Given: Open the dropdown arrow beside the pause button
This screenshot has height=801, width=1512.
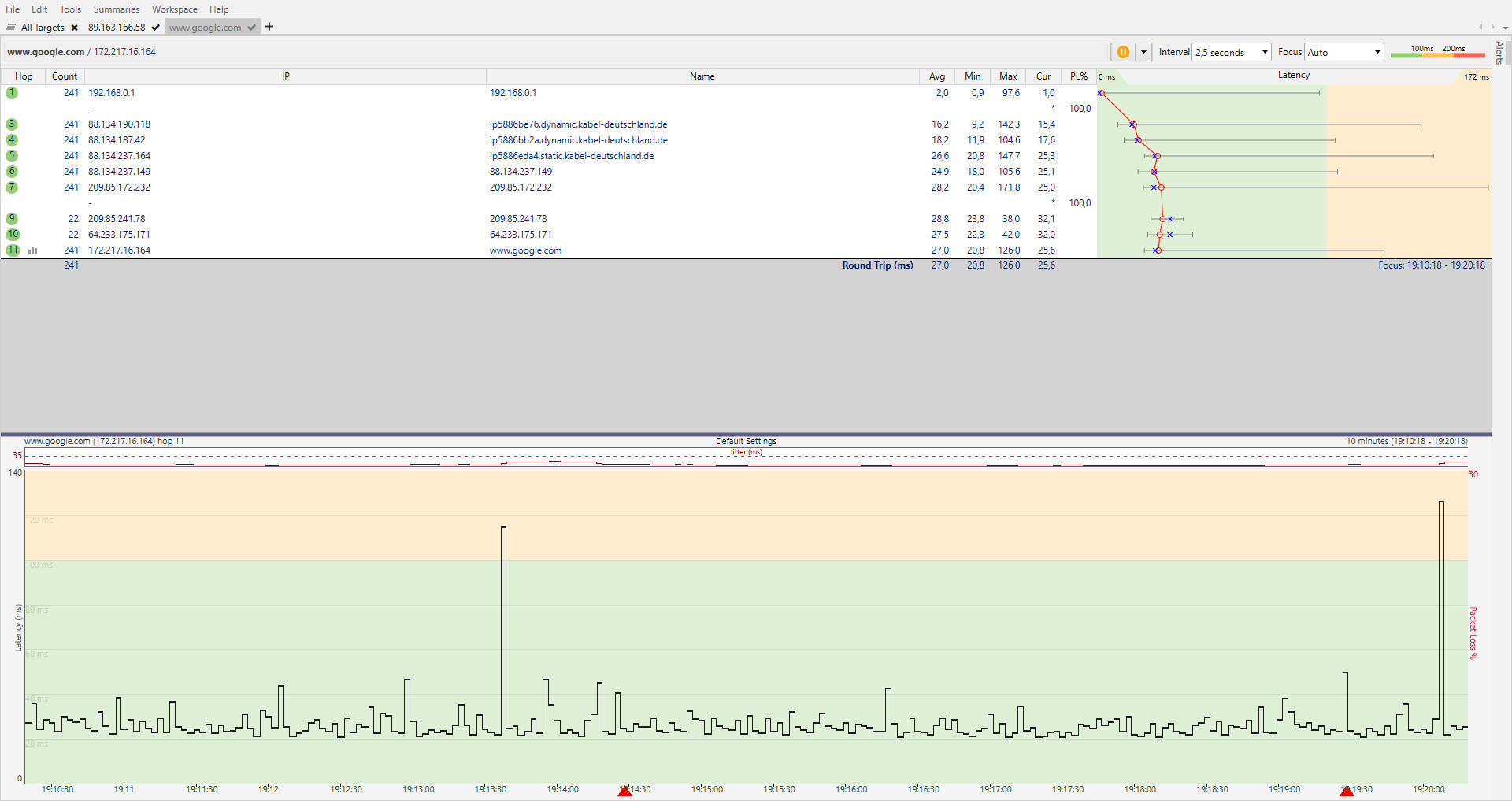Looking at the screenshot, I should 1143,52.
